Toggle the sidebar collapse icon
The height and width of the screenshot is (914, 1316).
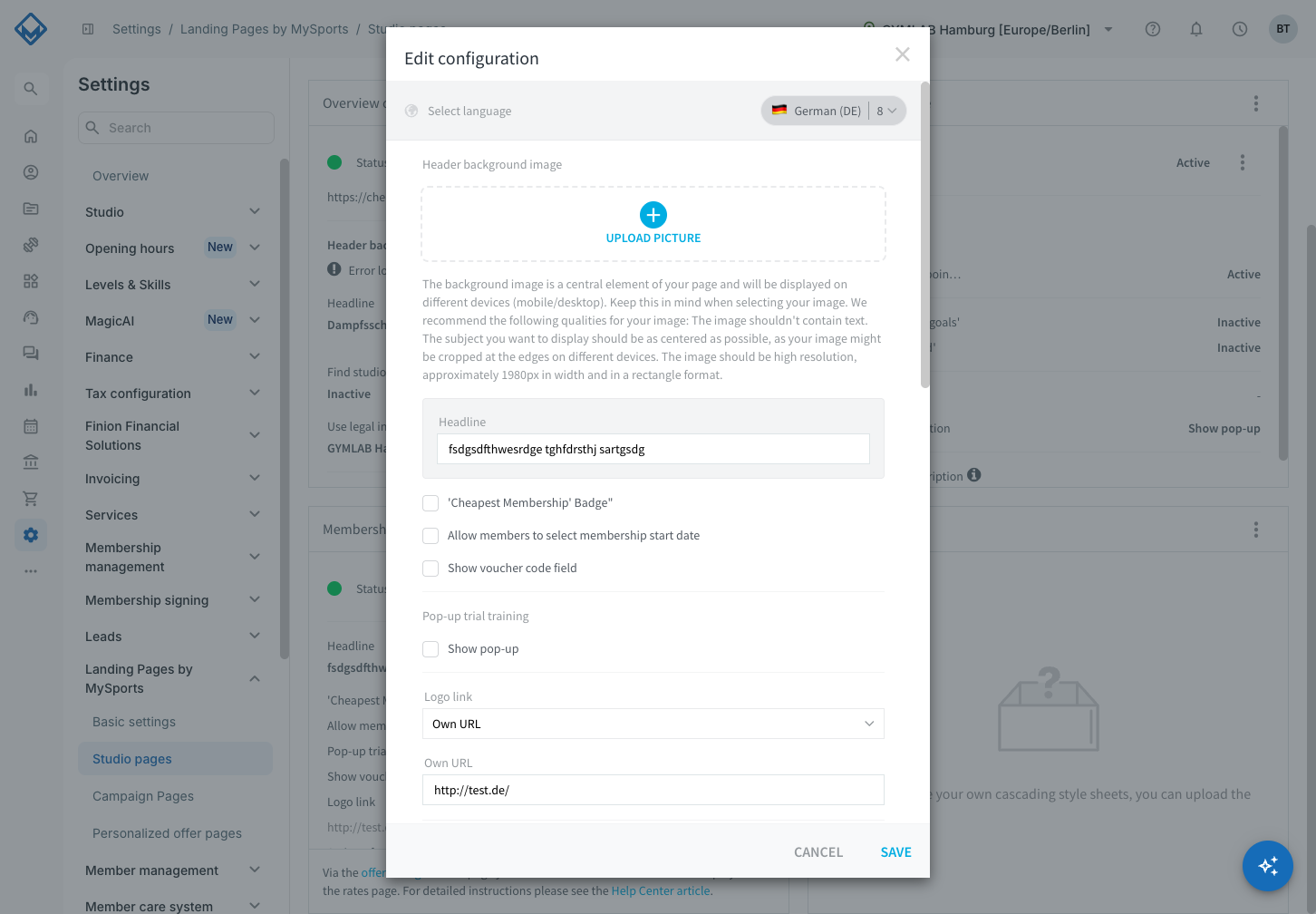88,29
